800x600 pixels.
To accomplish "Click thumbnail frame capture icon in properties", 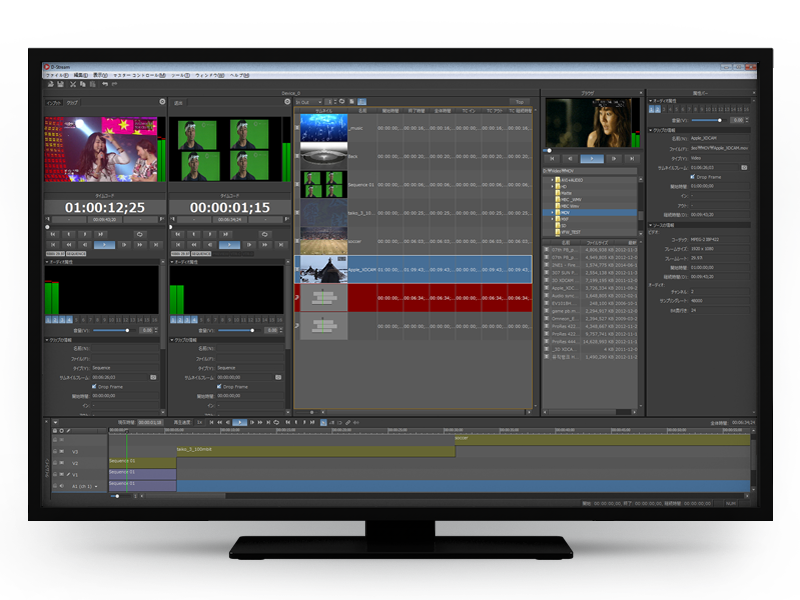I will coord(744,167).
